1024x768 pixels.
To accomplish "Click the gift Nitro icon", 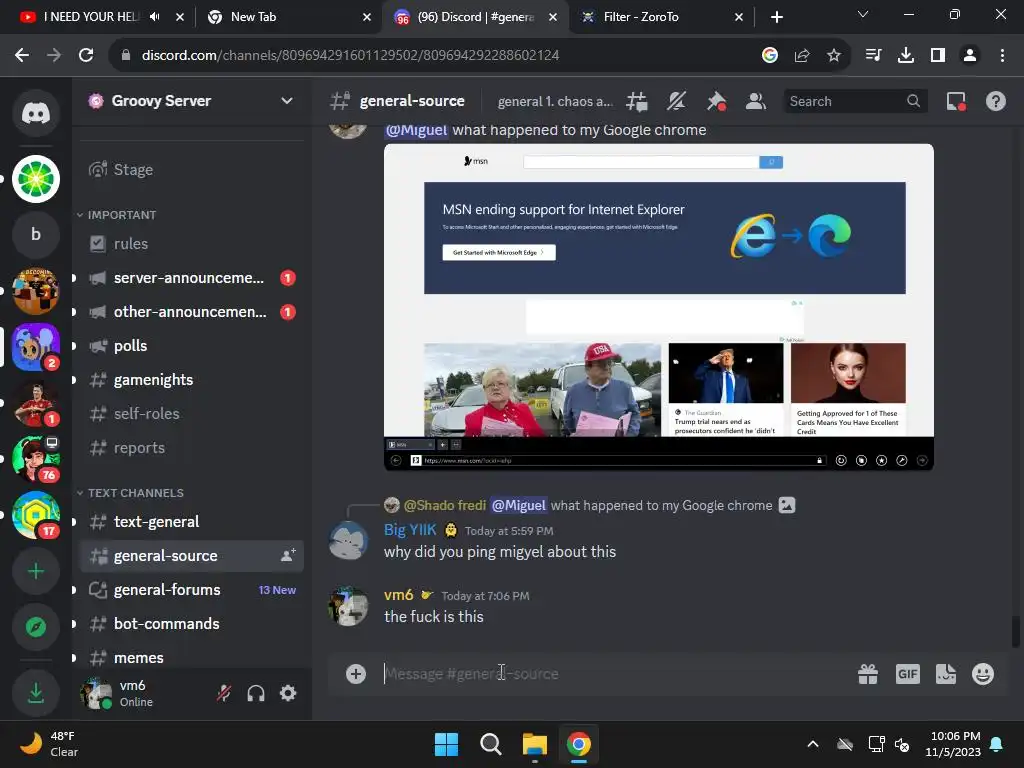I will [x=868, y=673].
